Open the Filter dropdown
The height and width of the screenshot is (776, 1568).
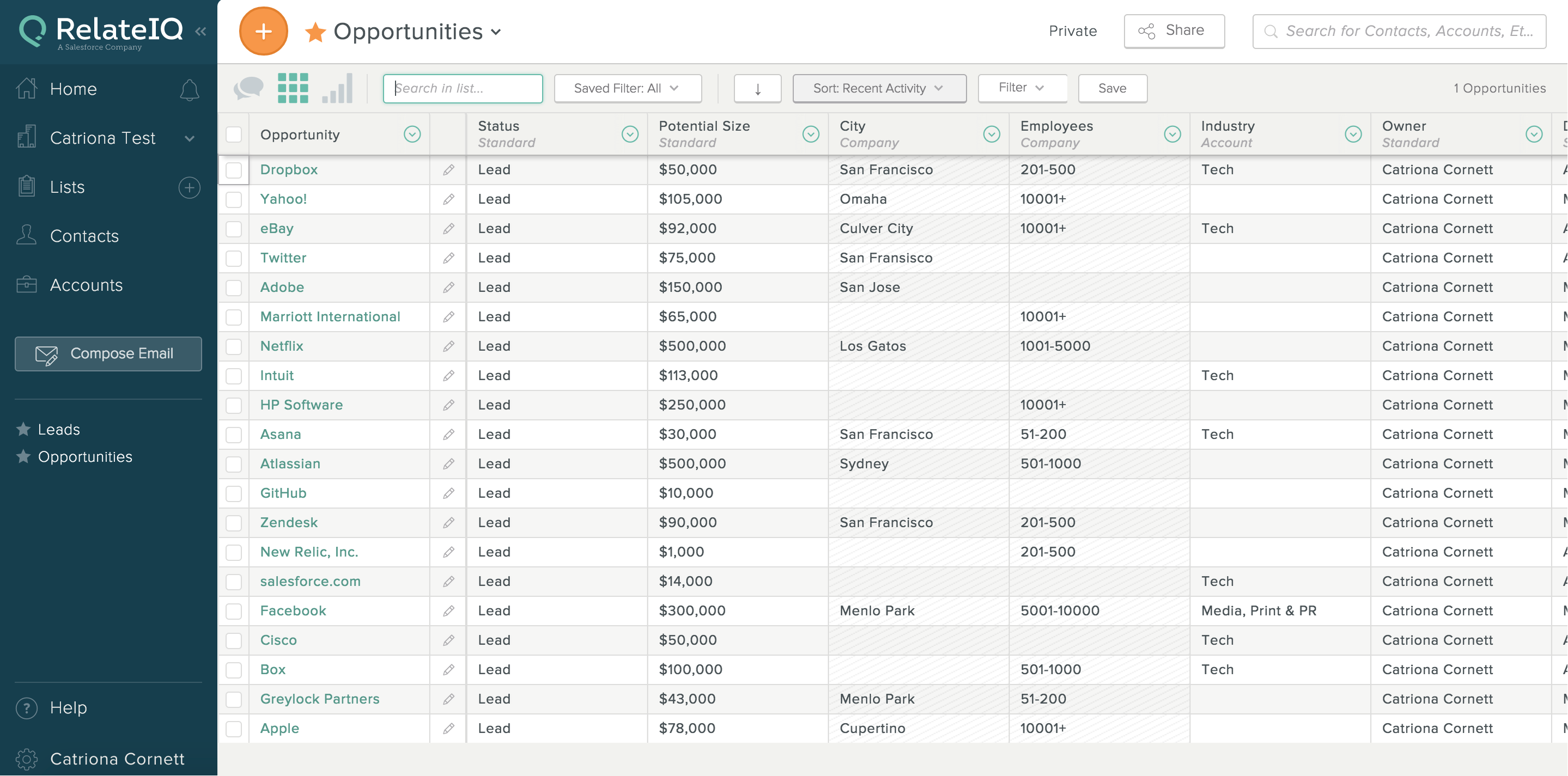coord(1022,88)
